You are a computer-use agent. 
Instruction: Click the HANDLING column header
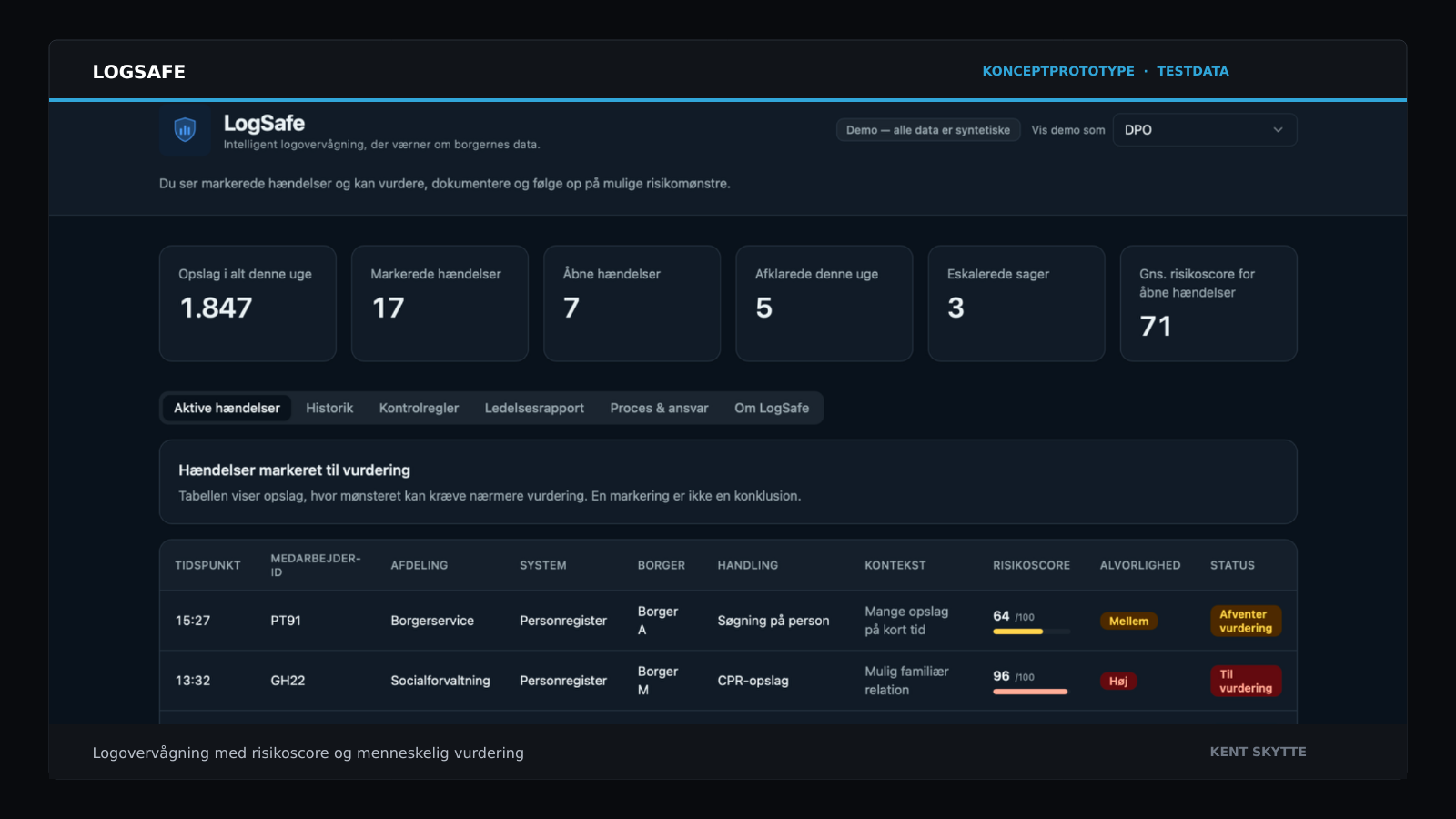click(747, 566)
